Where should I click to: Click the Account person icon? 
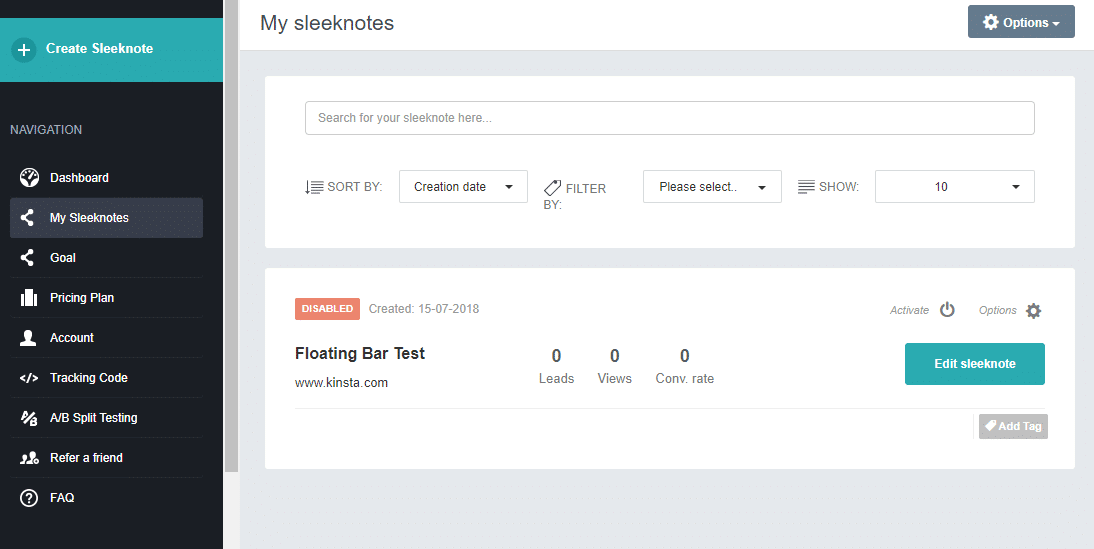pyautogui.click(x=29, y=338)
